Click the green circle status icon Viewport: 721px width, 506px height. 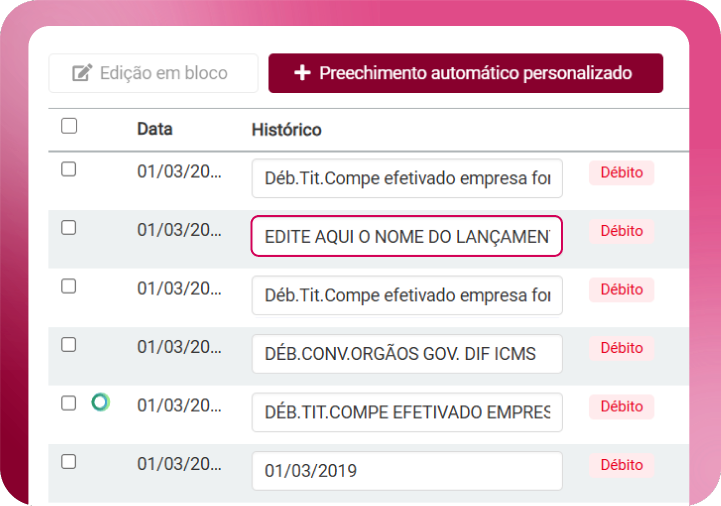100,402
